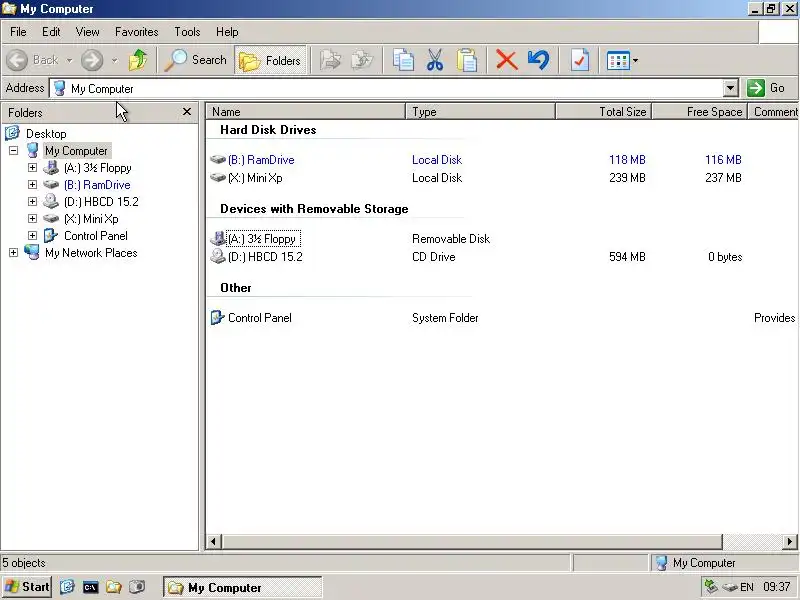
Task: Sort by Type column header
Action: click(x=480, y=112)
